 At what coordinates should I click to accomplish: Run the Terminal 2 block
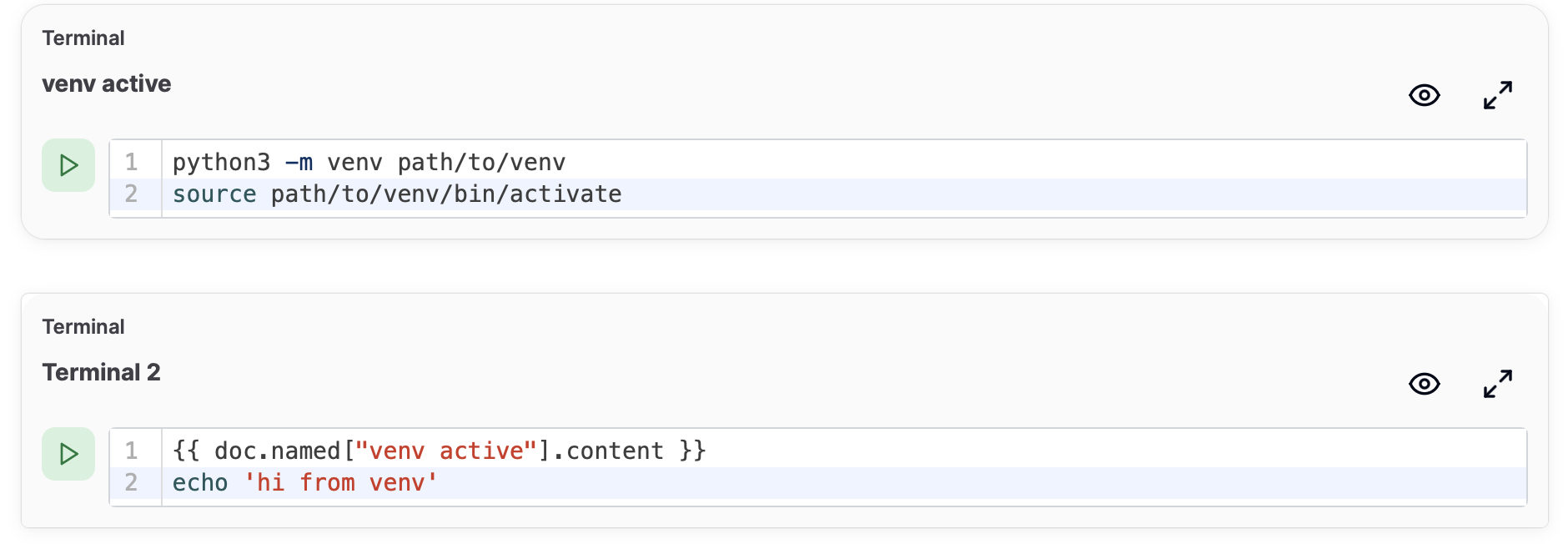tap(68, 454)
